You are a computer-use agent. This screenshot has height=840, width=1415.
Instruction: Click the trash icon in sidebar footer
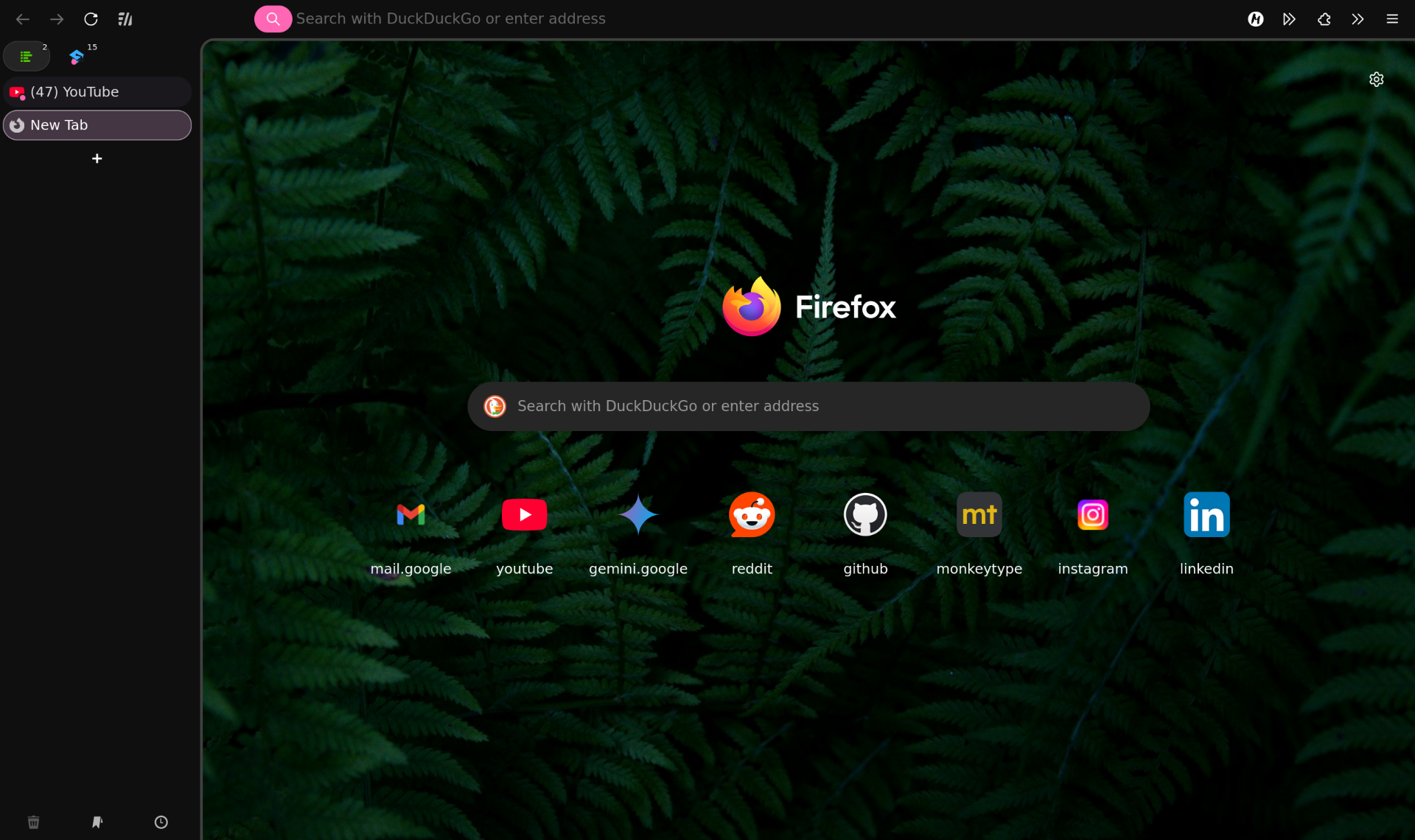tap(33, 822)
